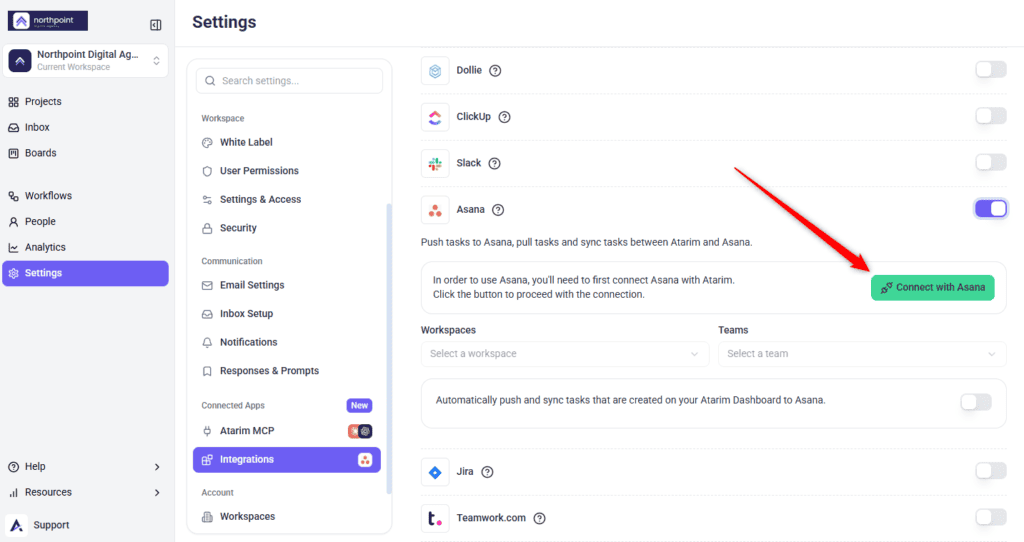Click the Asana badge on Integrations item

pos(365,460)
